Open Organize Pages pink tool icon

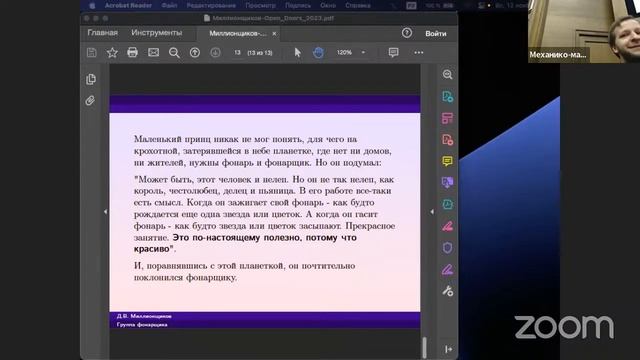447,118
